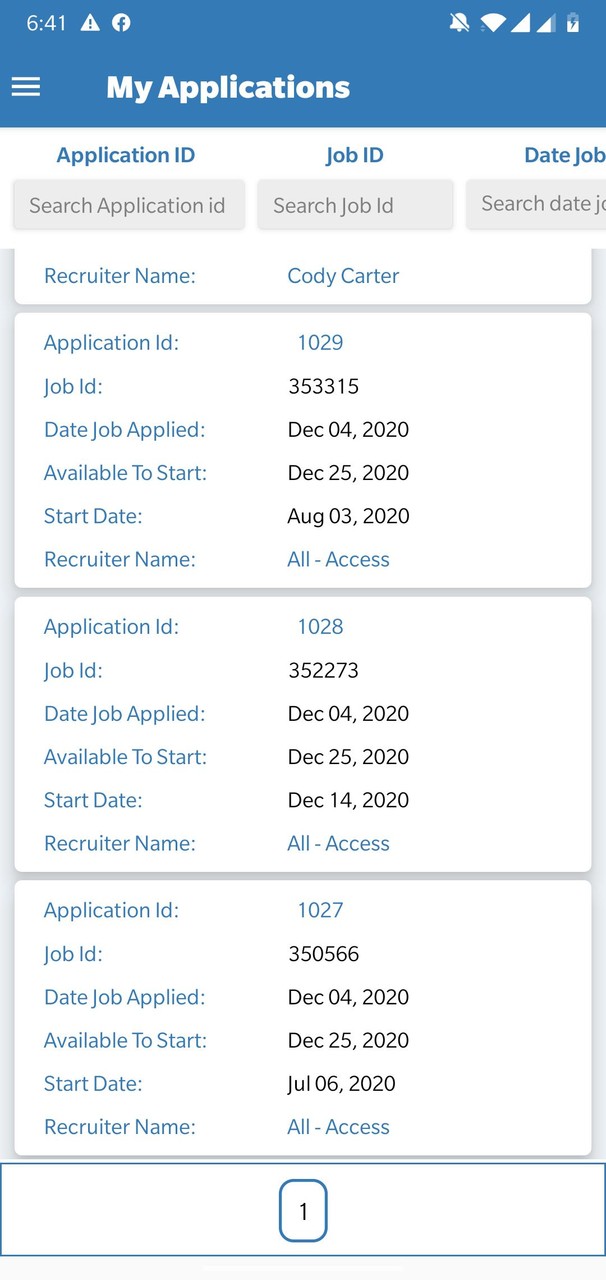Tap the Facebook icon in the status bar
This screenshot has width=606, height=1280.
pyautogui.click(x=121, y=22)
